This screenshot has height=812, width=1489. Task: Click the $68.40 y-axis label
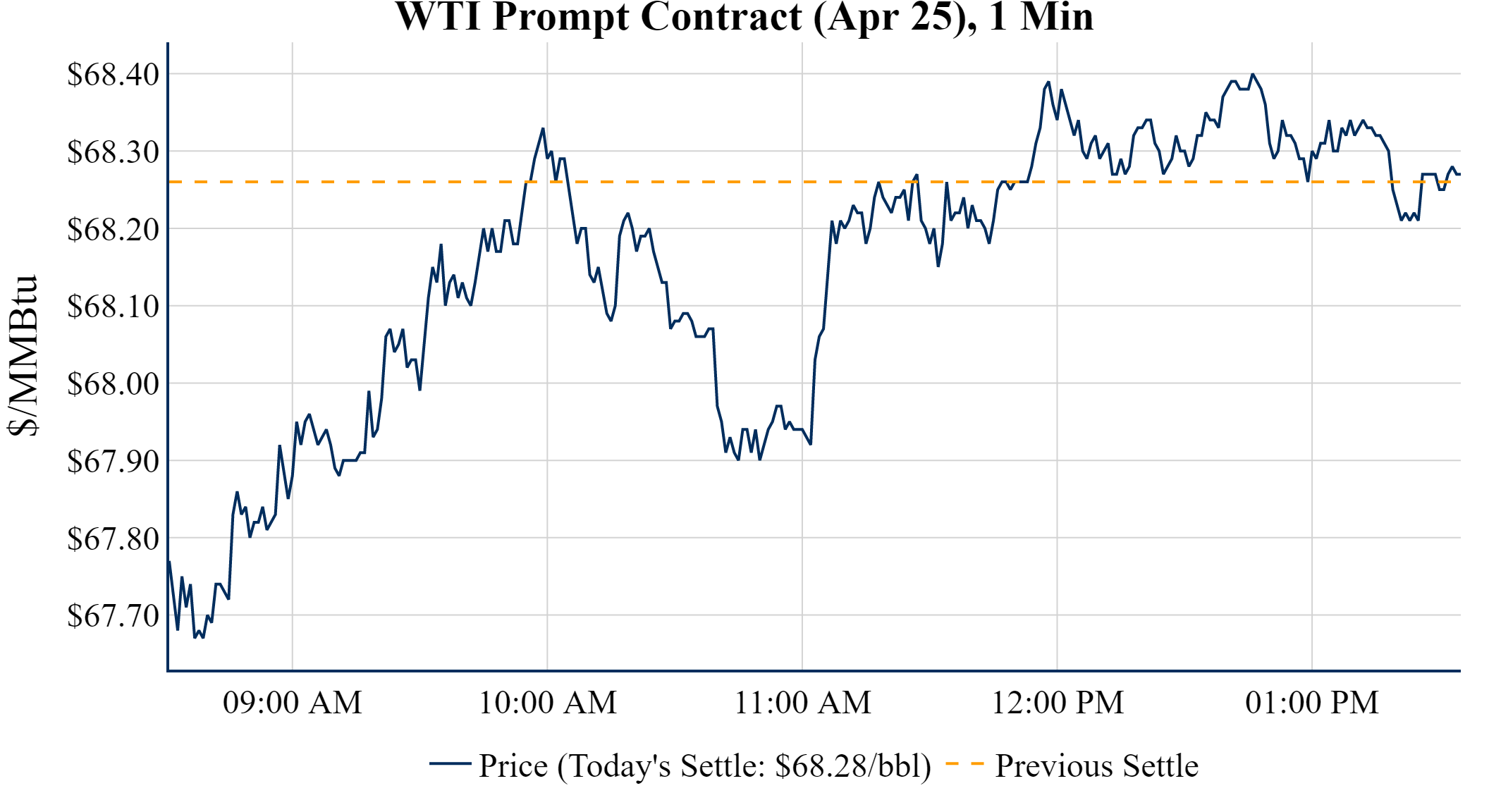(x=113, y=74)
